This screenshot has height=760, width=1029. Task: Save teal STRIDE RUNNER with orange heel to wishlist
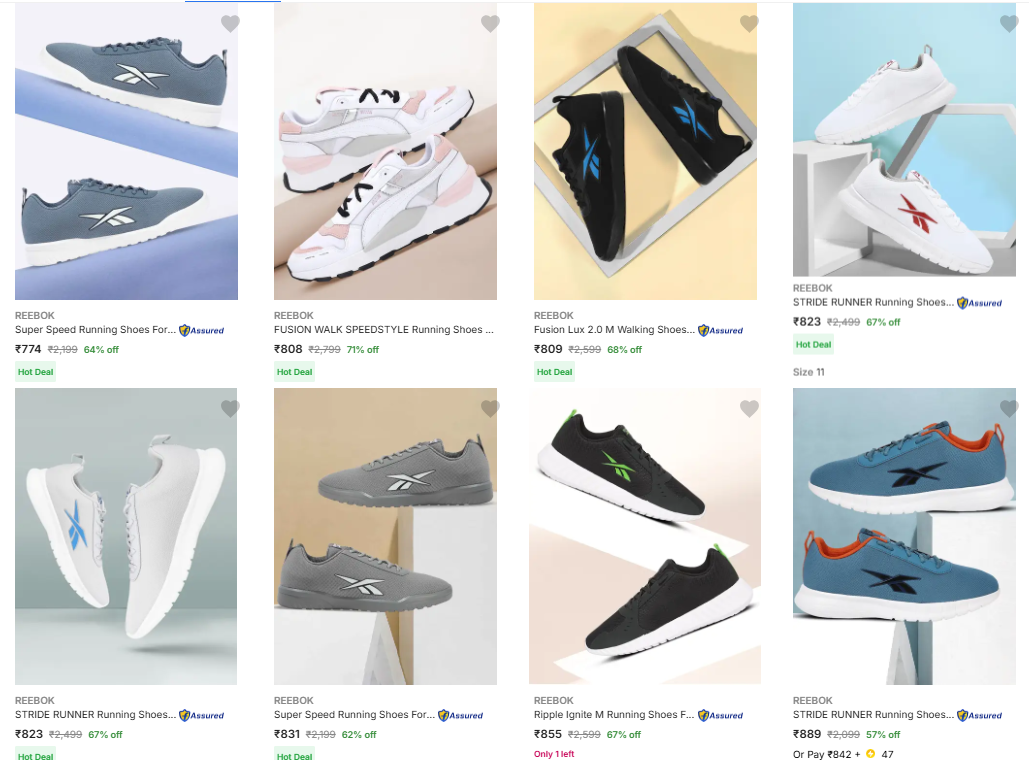pos(1009,408)
